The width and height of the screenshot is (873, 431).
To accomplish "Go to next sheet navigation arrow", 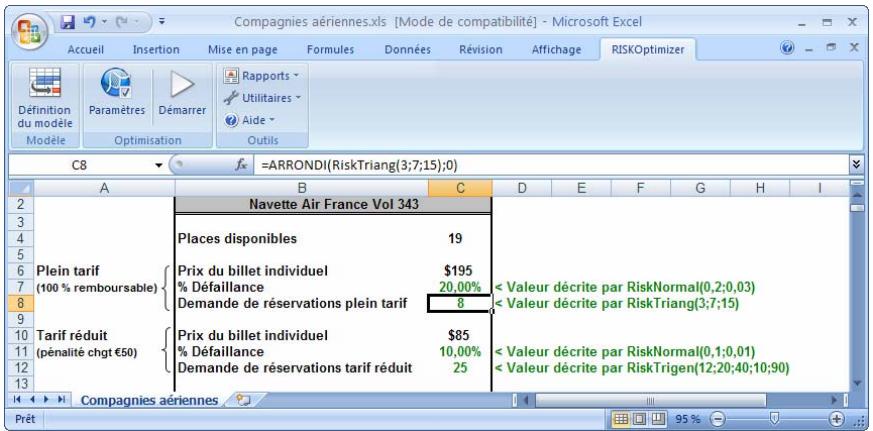I will (46, 399).
